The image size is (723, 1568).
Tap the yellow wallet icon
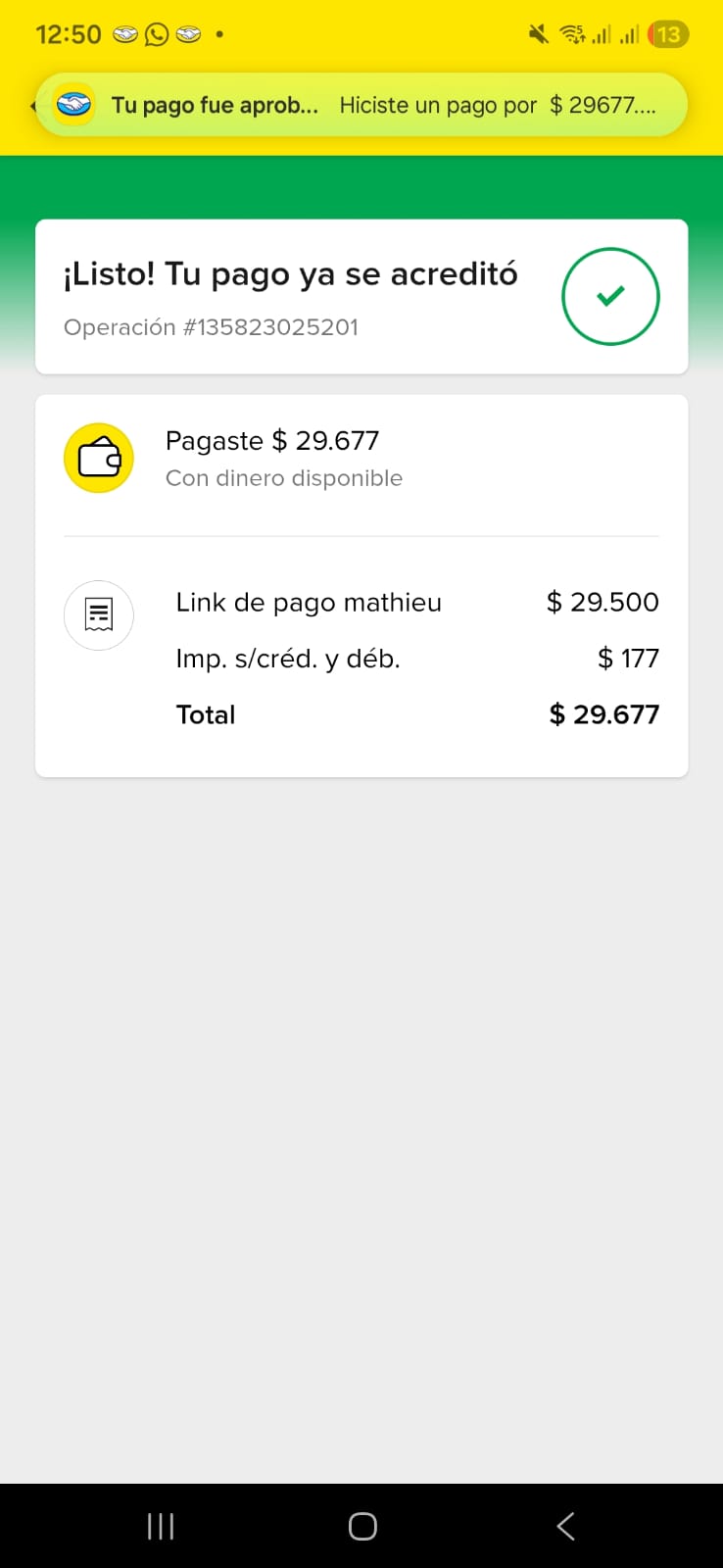click(x=99, y=458)
